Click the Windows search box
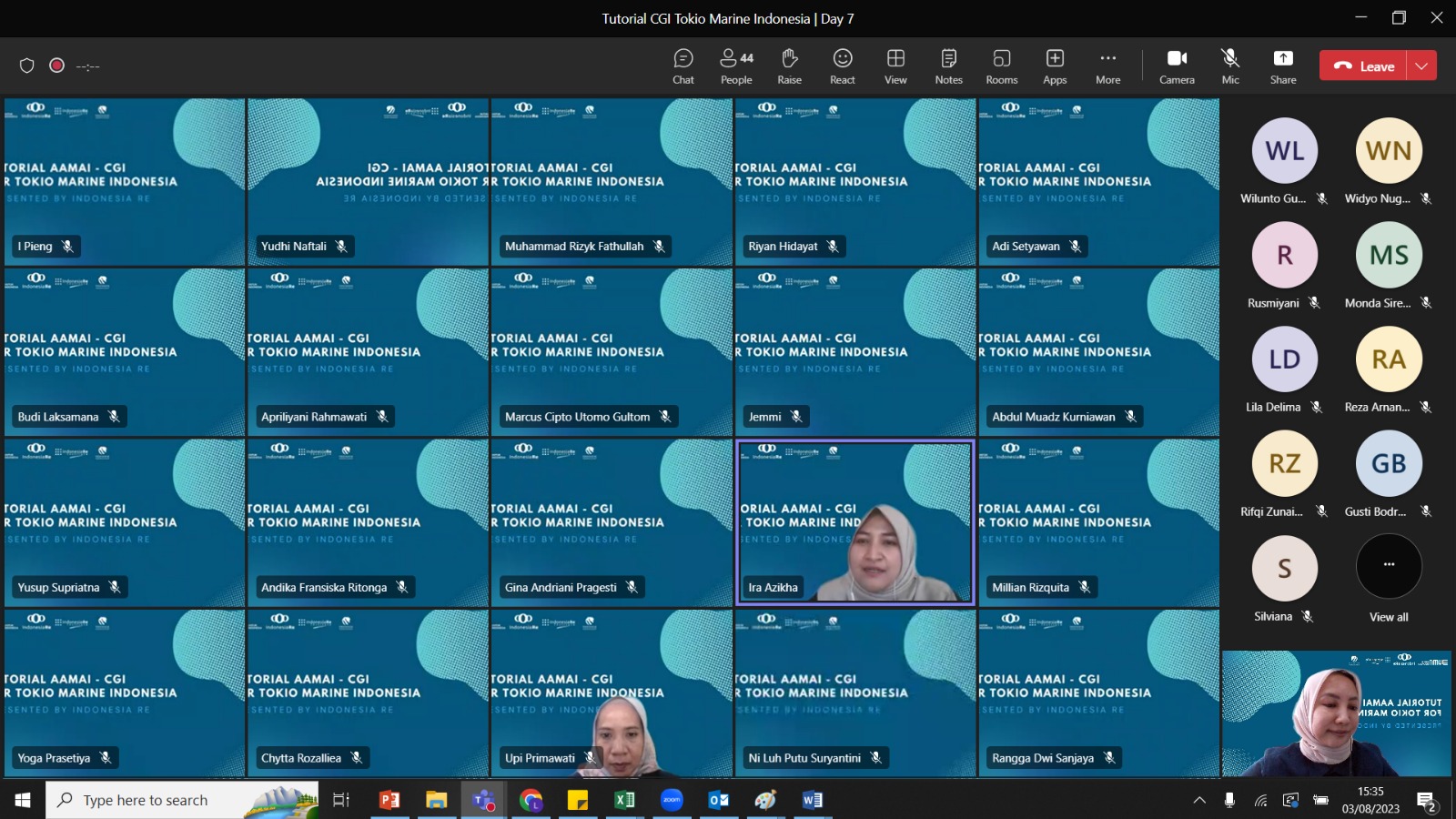The height and width of the screenshot is (819, 1456). 182,800
